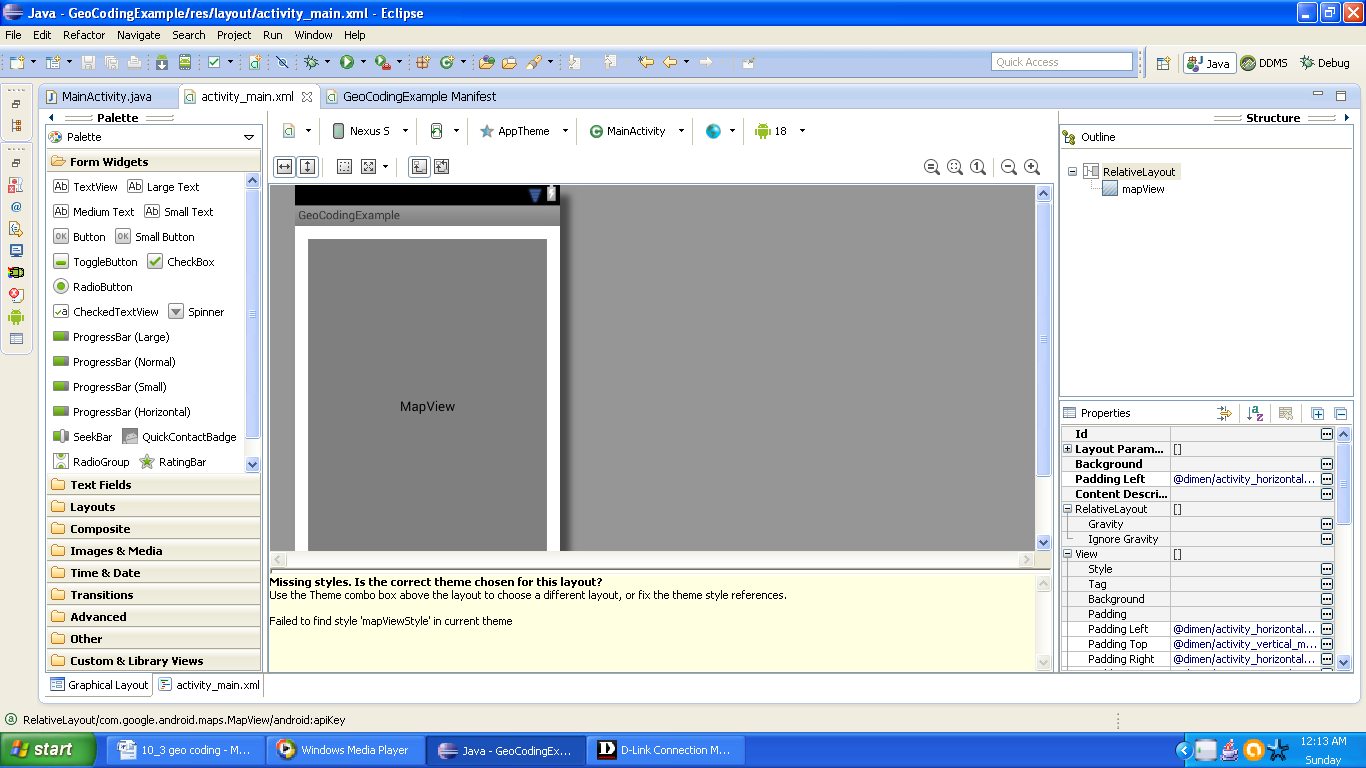Click the ellipsis button for Id property
Screen dimensions: 1366x768
coord(1326,434)
